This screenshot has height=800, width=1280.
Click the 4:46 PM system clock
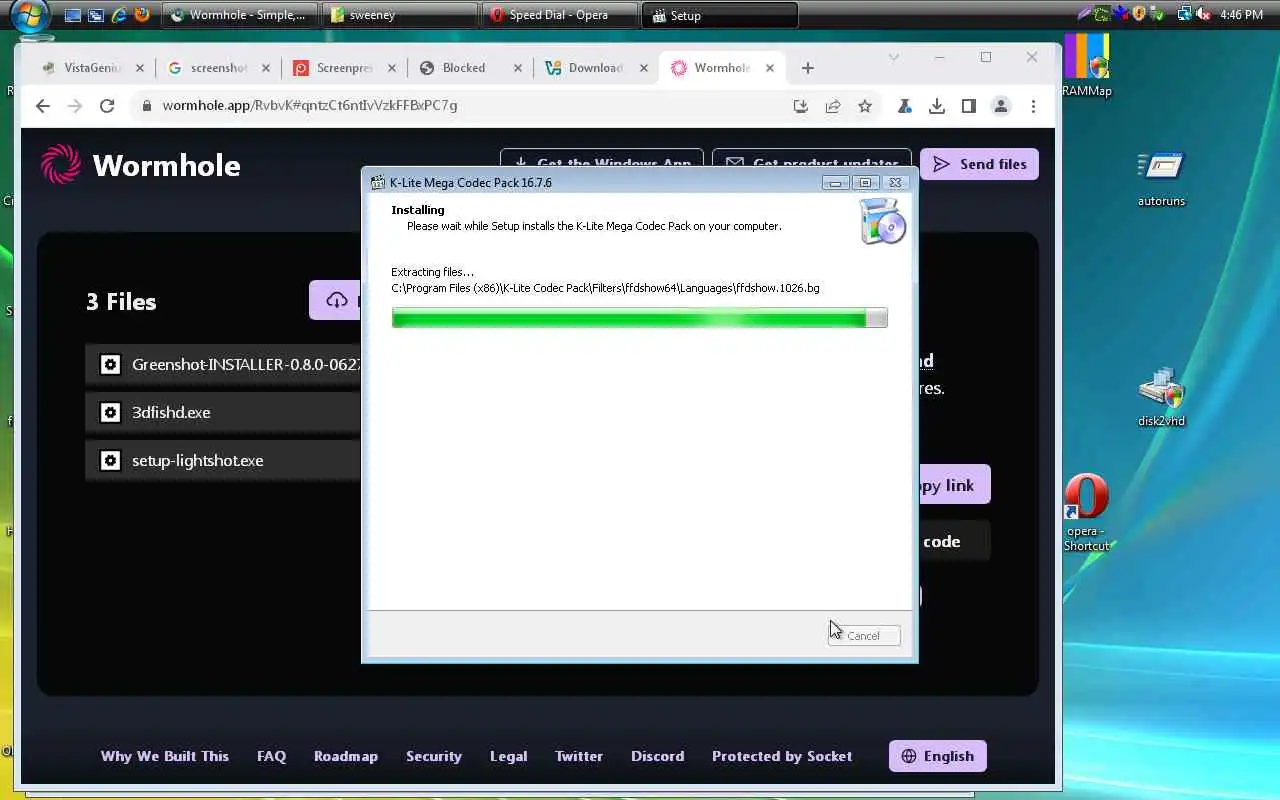pos(1241,15)
